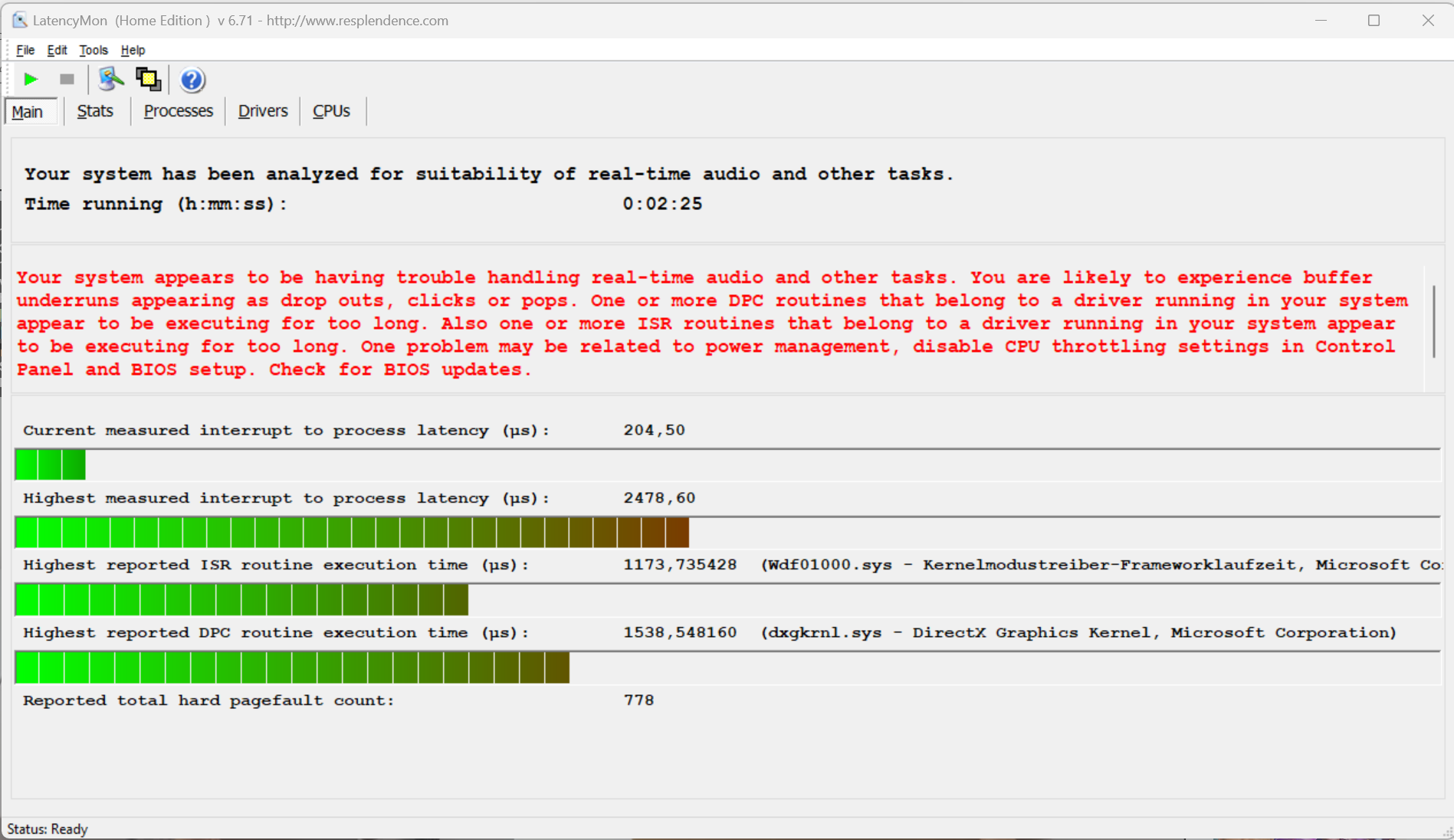Image resolution: width=1454 pixels, height=840 pixels.
Task: Open the Edit menu
Action: click(x=57, y=50)
